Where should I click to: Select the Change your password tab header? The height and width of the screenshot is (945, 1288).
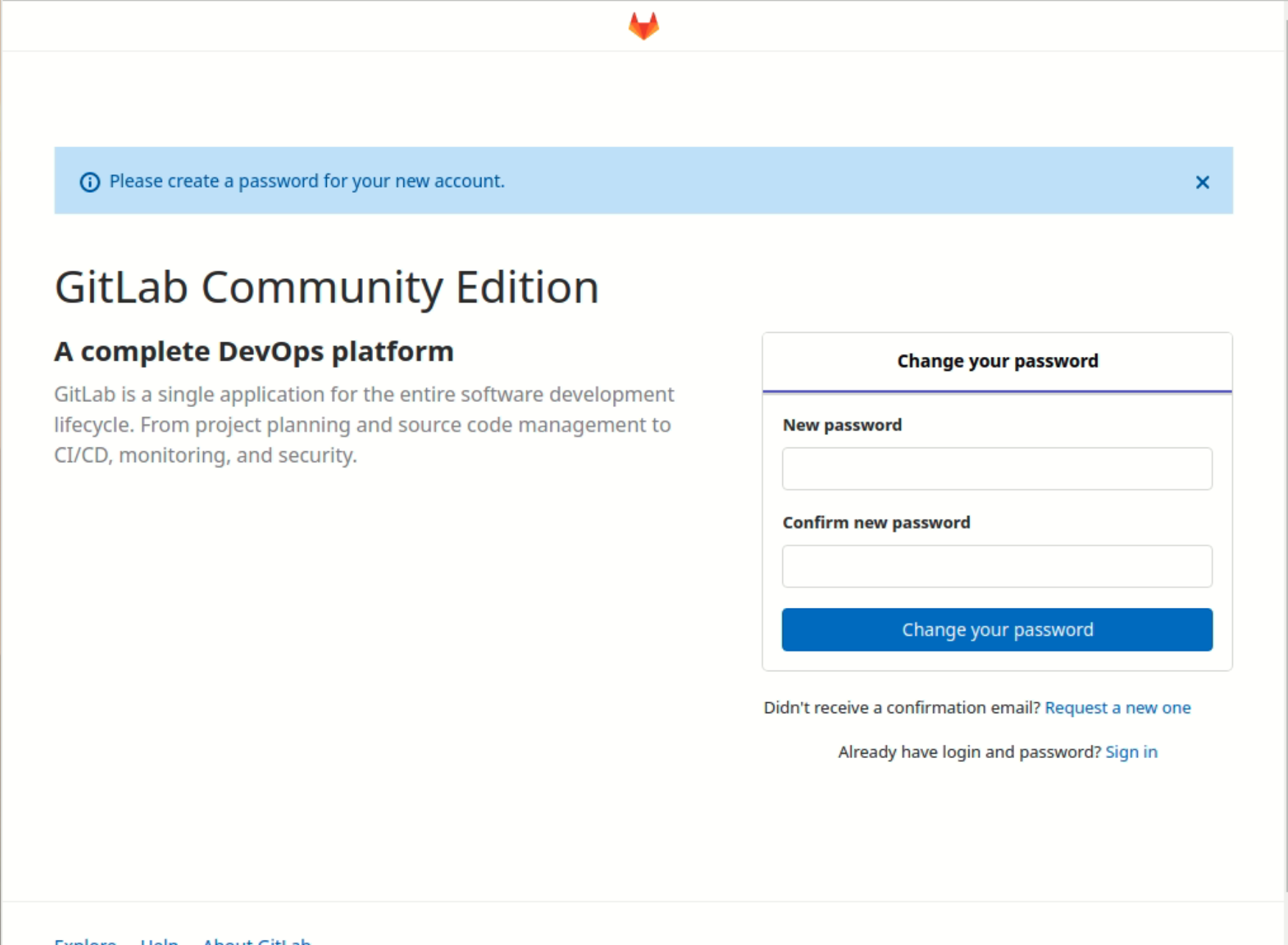pos(997,361)
